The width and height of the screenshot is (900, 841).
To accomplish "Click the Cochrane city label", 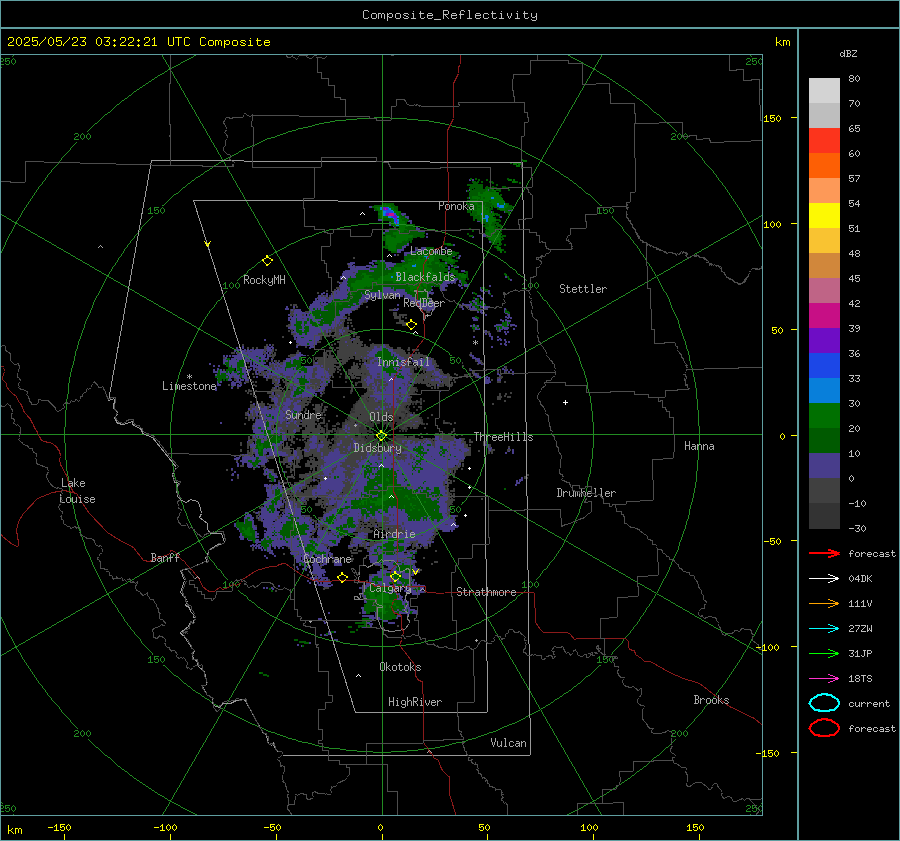I will [x=327, y=559].
